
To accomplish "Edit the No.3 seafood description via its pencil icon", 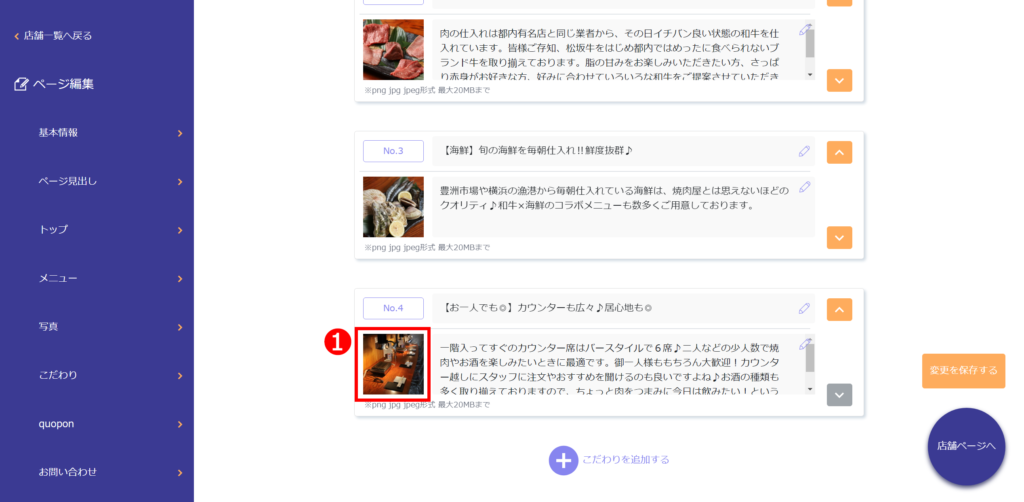I will pos(805,187).
